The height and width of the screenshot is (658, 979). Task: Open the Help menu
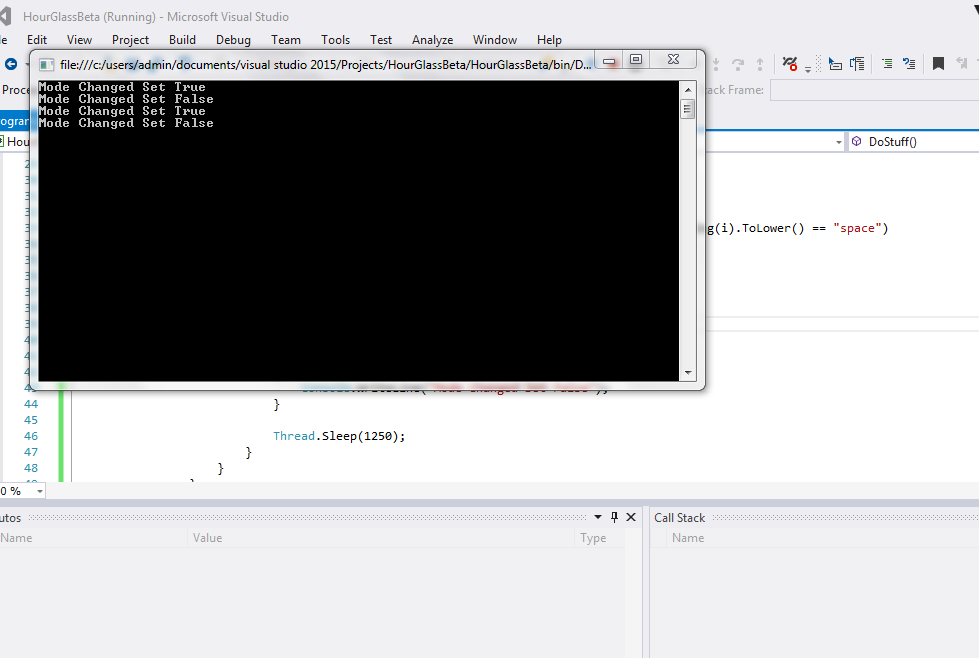tap(549, 40)
